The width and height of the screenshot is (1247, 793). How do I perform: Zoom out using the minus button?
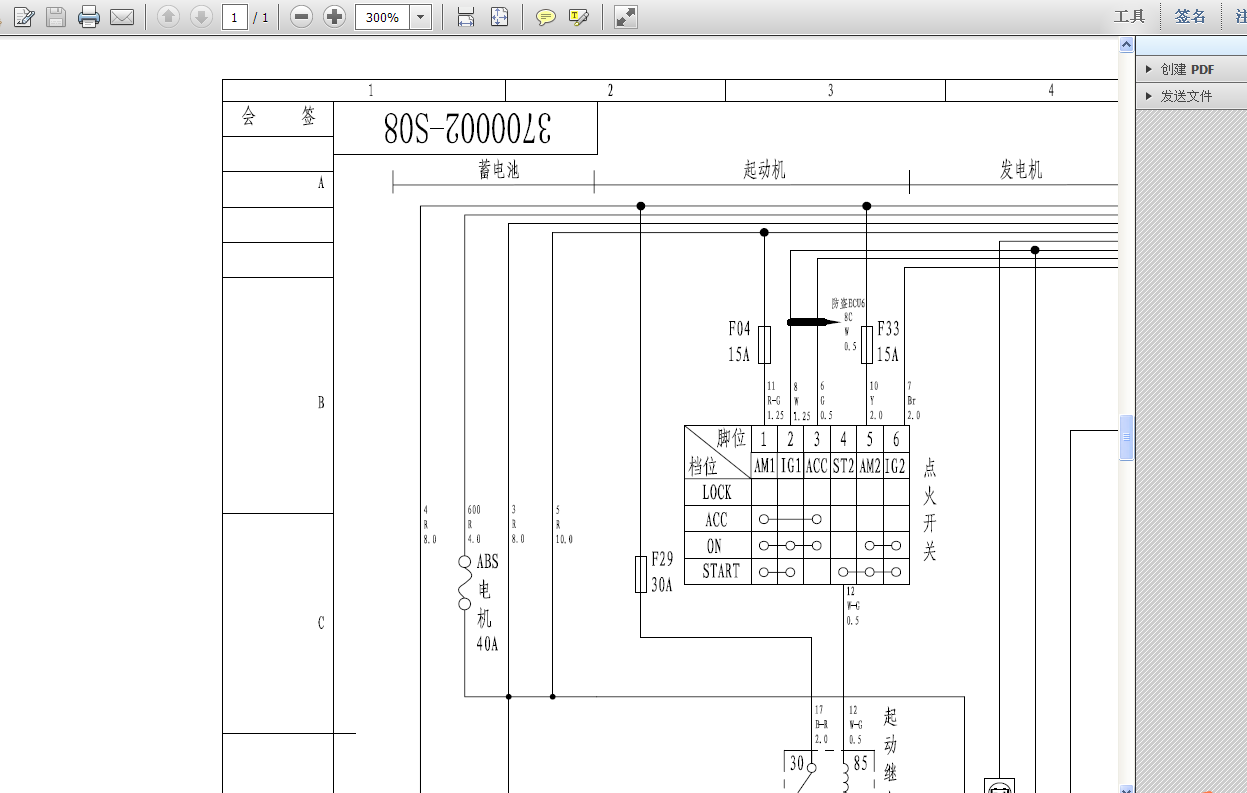pos(302,17)
